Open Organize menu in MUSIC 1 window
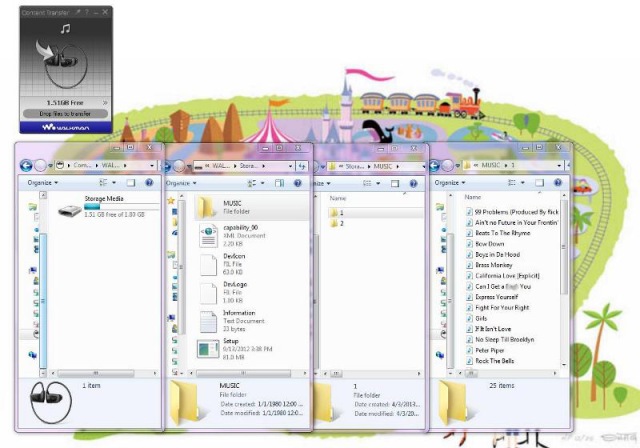Image resolution: width=640 pixels, height=448 pixels. tap(450, 182)
